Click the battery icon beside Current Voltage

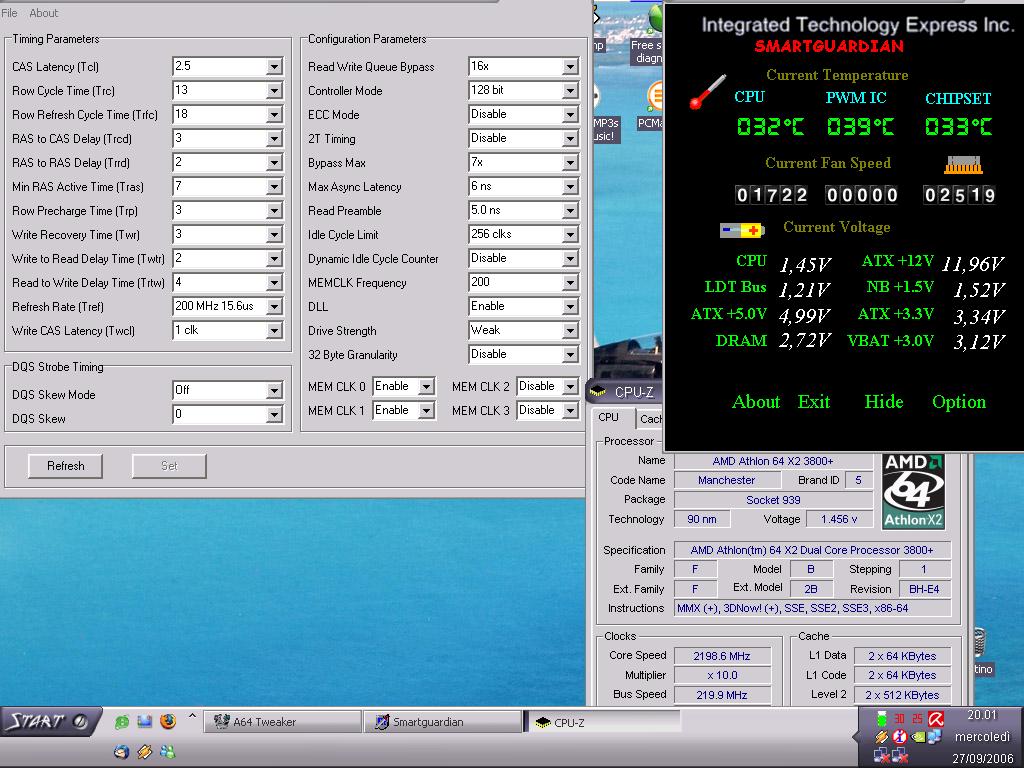741,230
